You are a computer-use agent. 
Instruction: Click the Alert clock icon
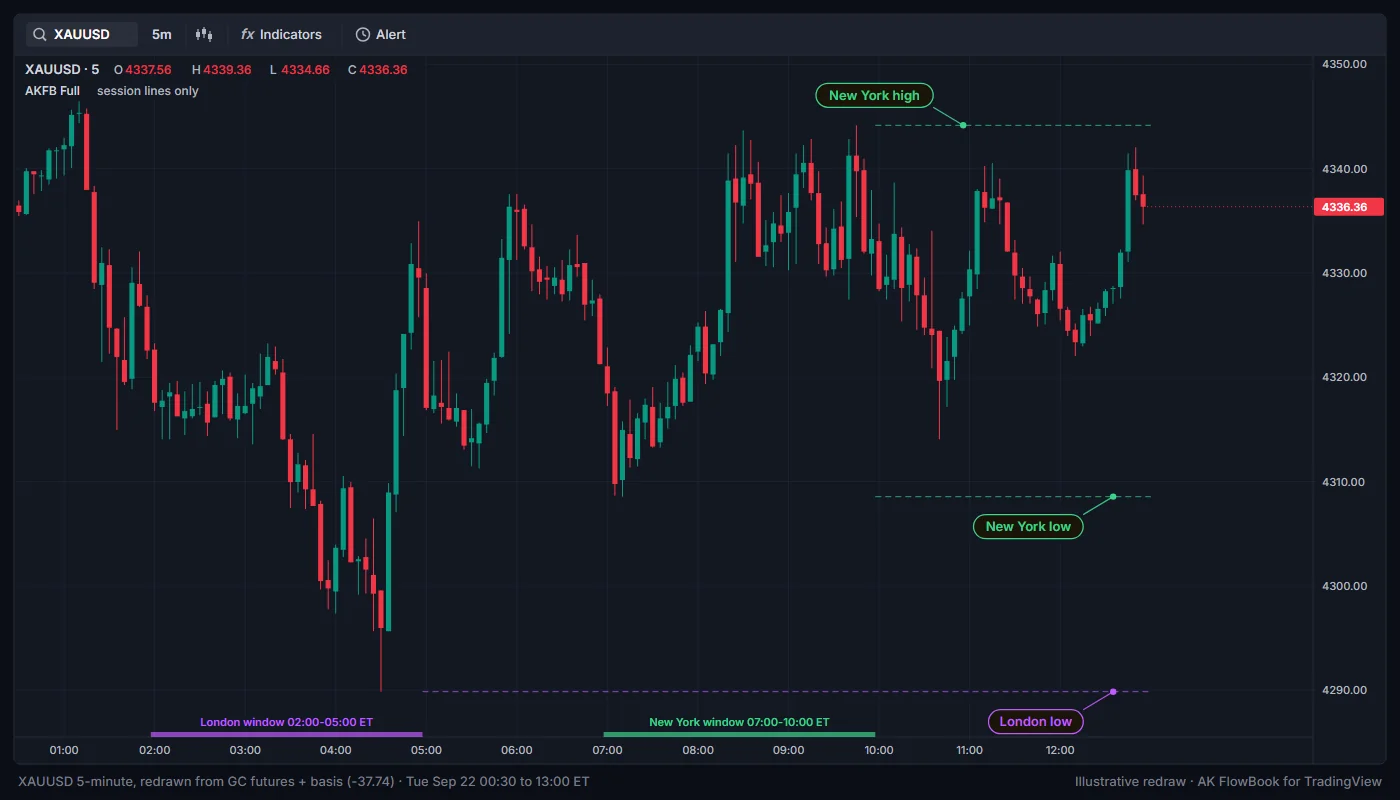(362, 34)
